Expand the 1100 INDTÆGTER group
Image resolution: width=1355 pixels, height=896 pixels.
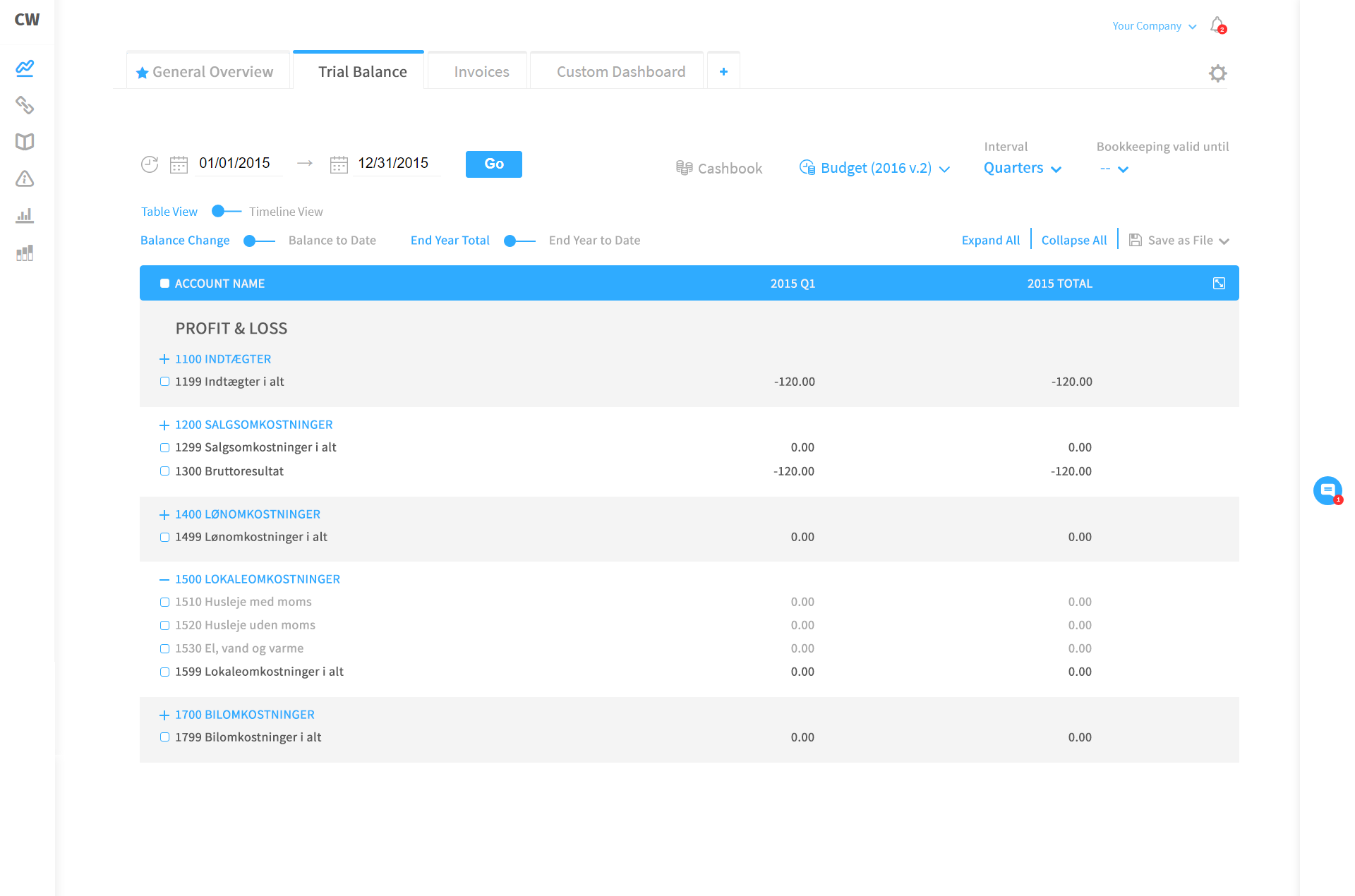pyautogui.click(x=164, y=359)
